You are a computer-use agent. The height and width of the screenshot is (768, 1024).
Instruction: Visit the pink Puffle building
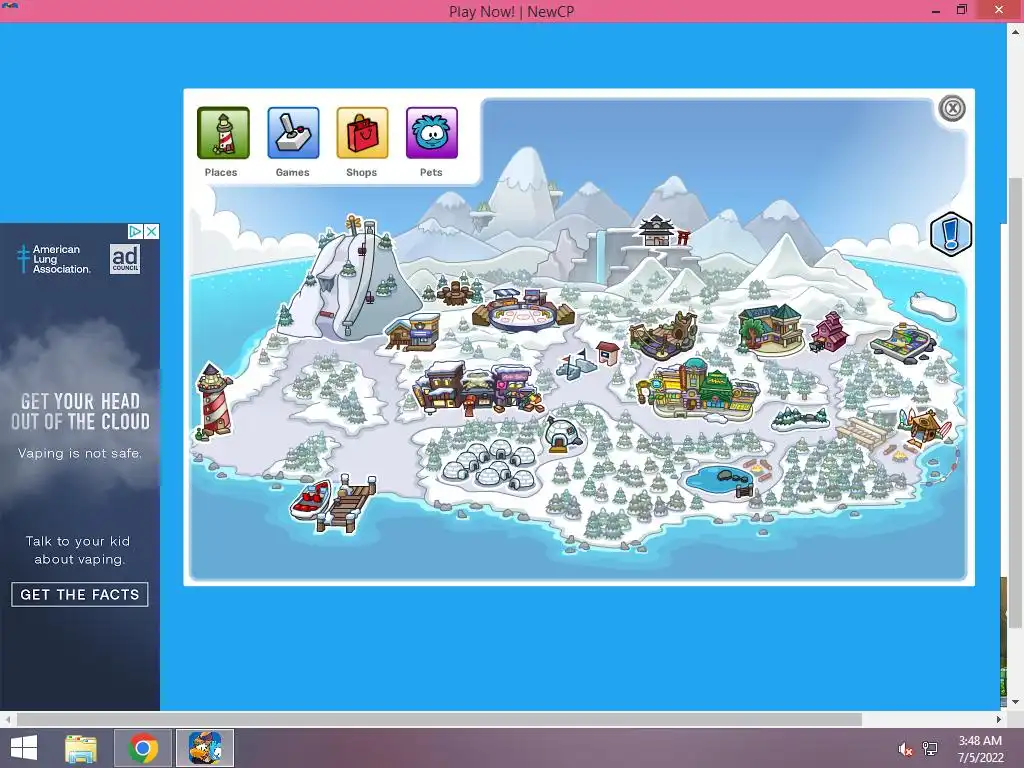[x=829, y=332]
